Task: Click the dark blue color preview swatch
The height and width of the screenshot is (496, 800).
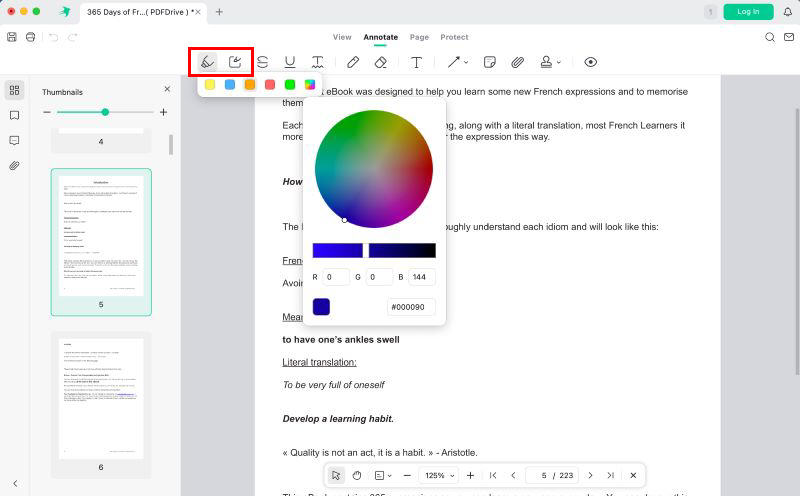Action: pyautogui.click(x=321, y=307)
